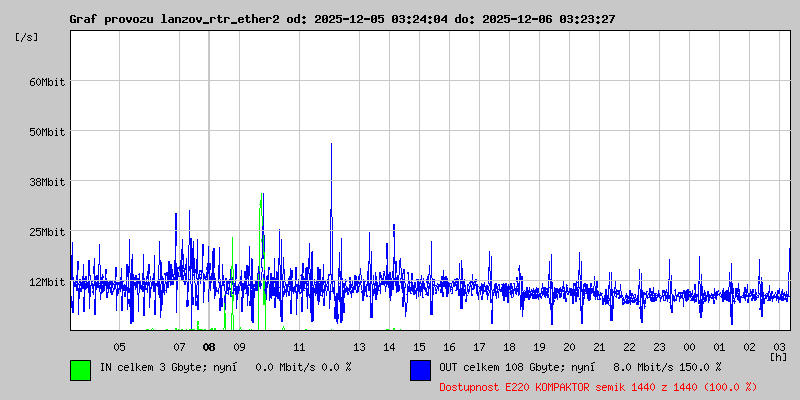800x400 pixels.
Task: Click the [/s] unit label above y-axis
Action: pos(27,36)
